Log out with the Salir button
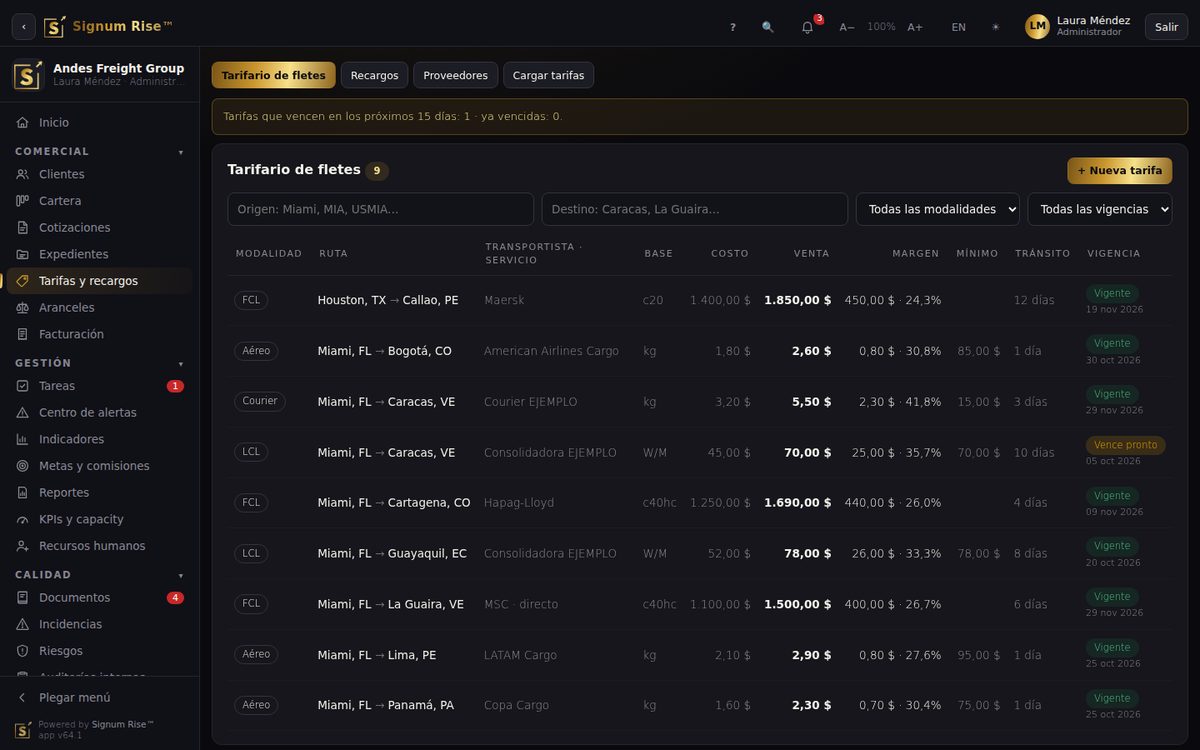 1167,27
